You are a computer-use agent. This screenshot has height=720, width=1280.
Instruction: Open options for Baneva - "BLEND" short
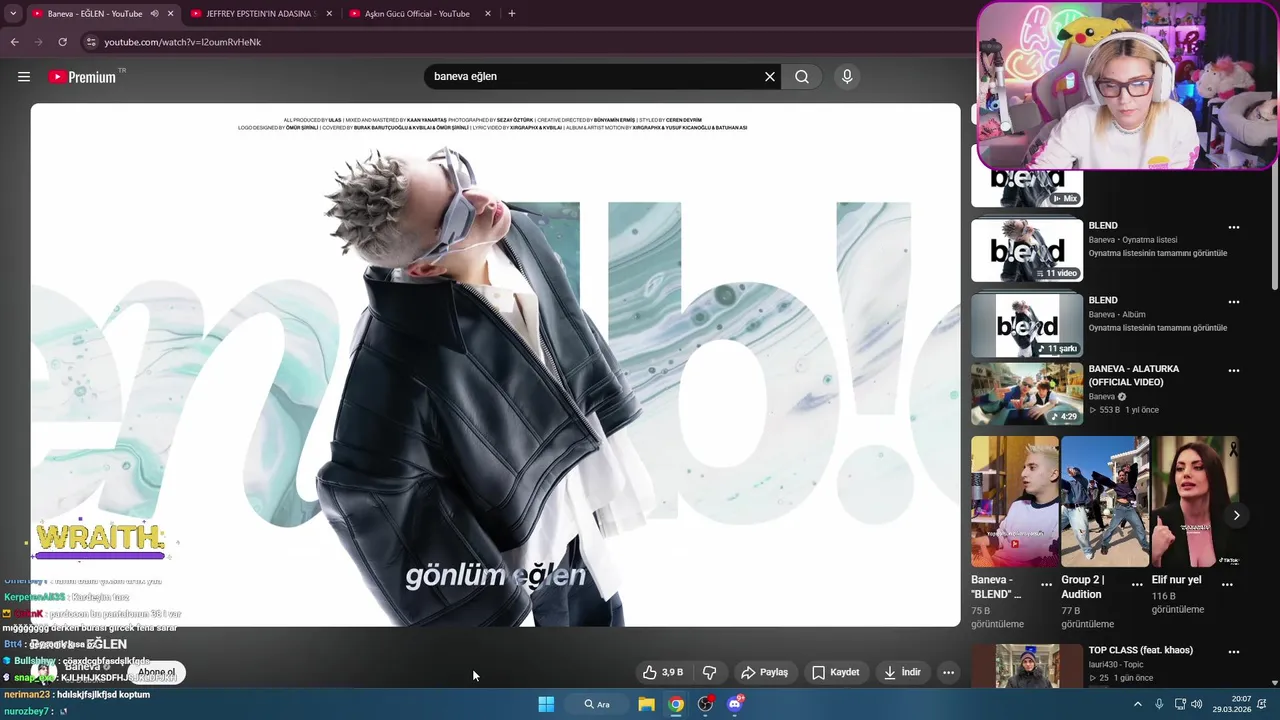(1047, 584)
